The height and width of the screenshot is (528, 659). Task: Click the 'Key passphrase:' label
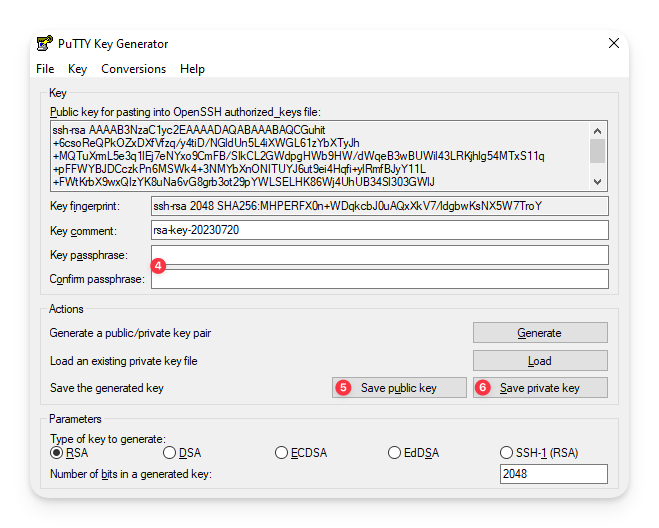(x=89, y=255)
